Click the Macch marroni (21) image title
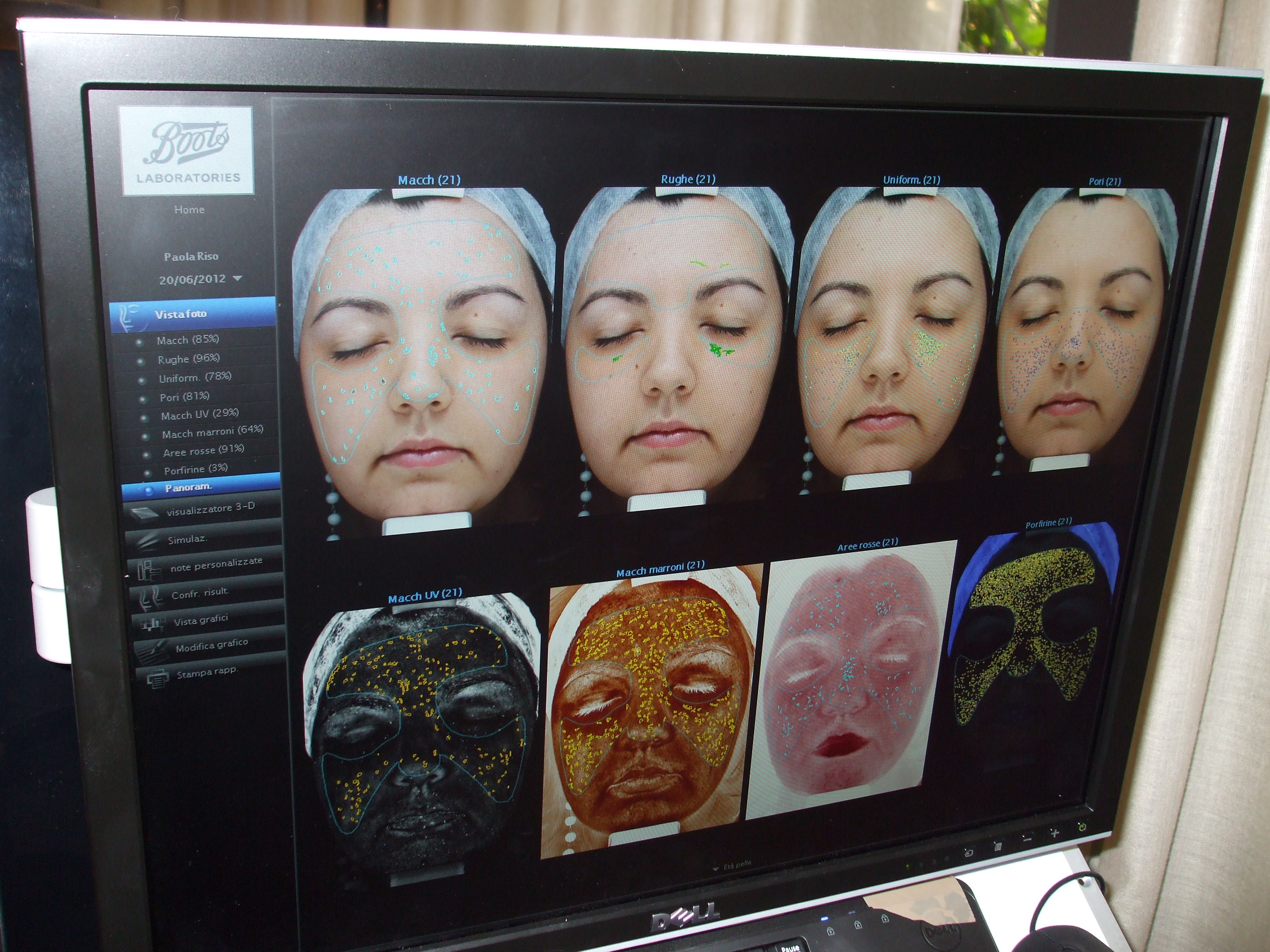This screenshot has width=1270, height=952. tap(660, 569)
